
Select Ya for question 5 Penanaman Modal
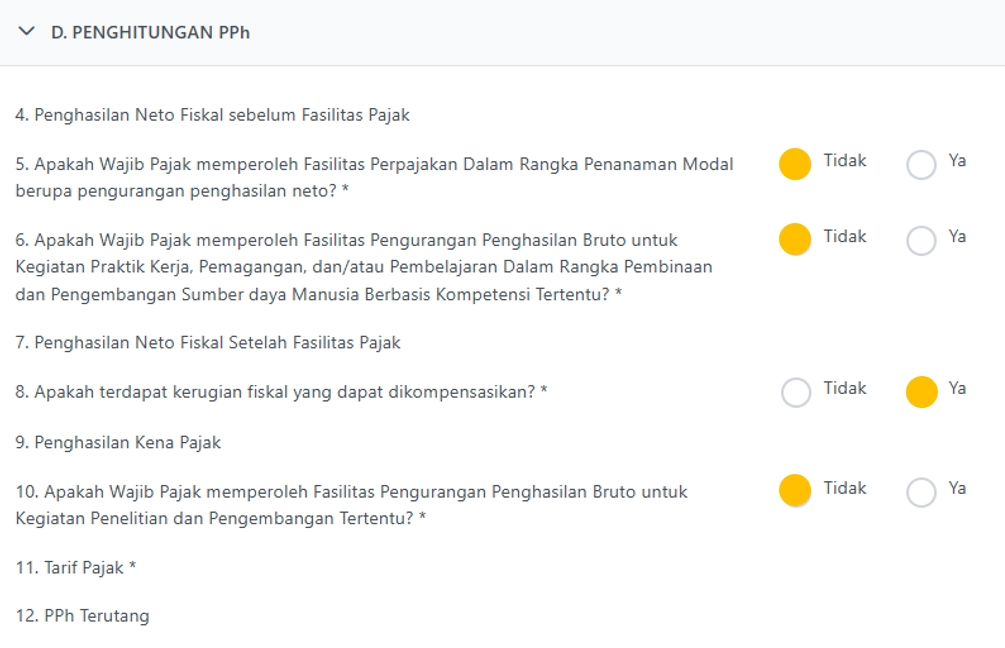click(x=921, y=164)
